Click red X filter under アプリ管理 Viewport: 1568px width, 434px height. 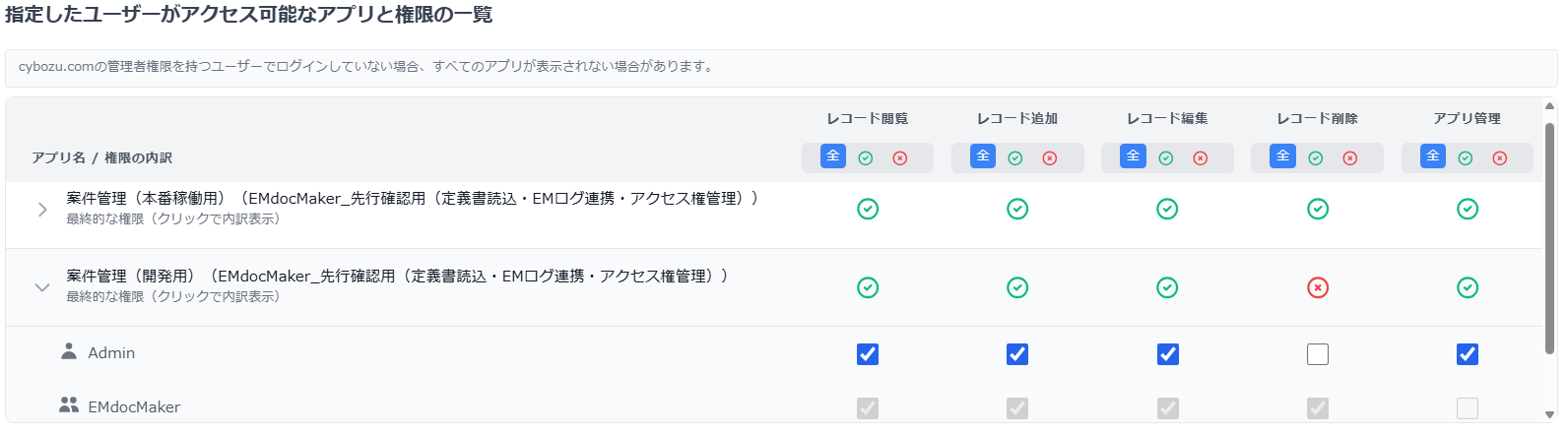coord(1499,158)
